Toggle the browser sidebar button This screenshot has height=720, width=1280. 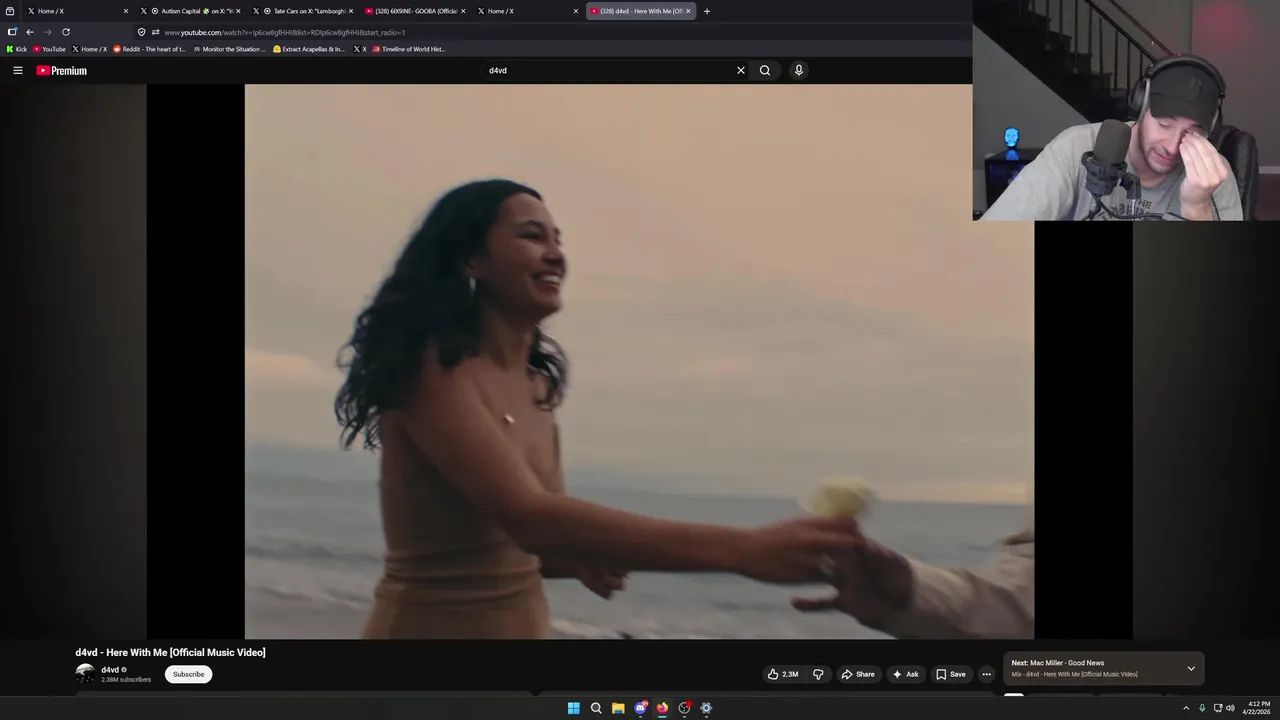coord(12,32)
